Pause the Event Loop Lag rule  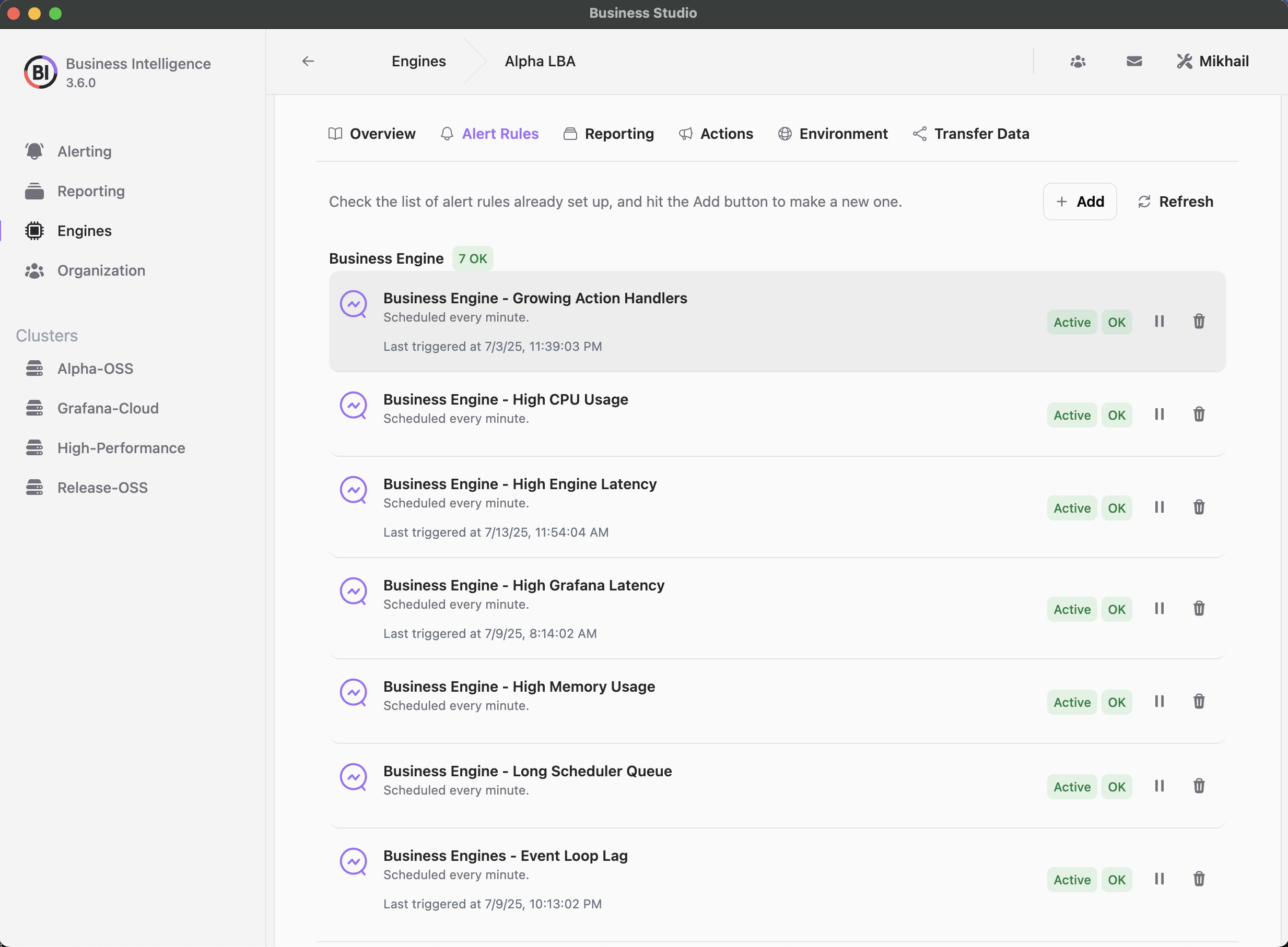[x=1160, y=879]
